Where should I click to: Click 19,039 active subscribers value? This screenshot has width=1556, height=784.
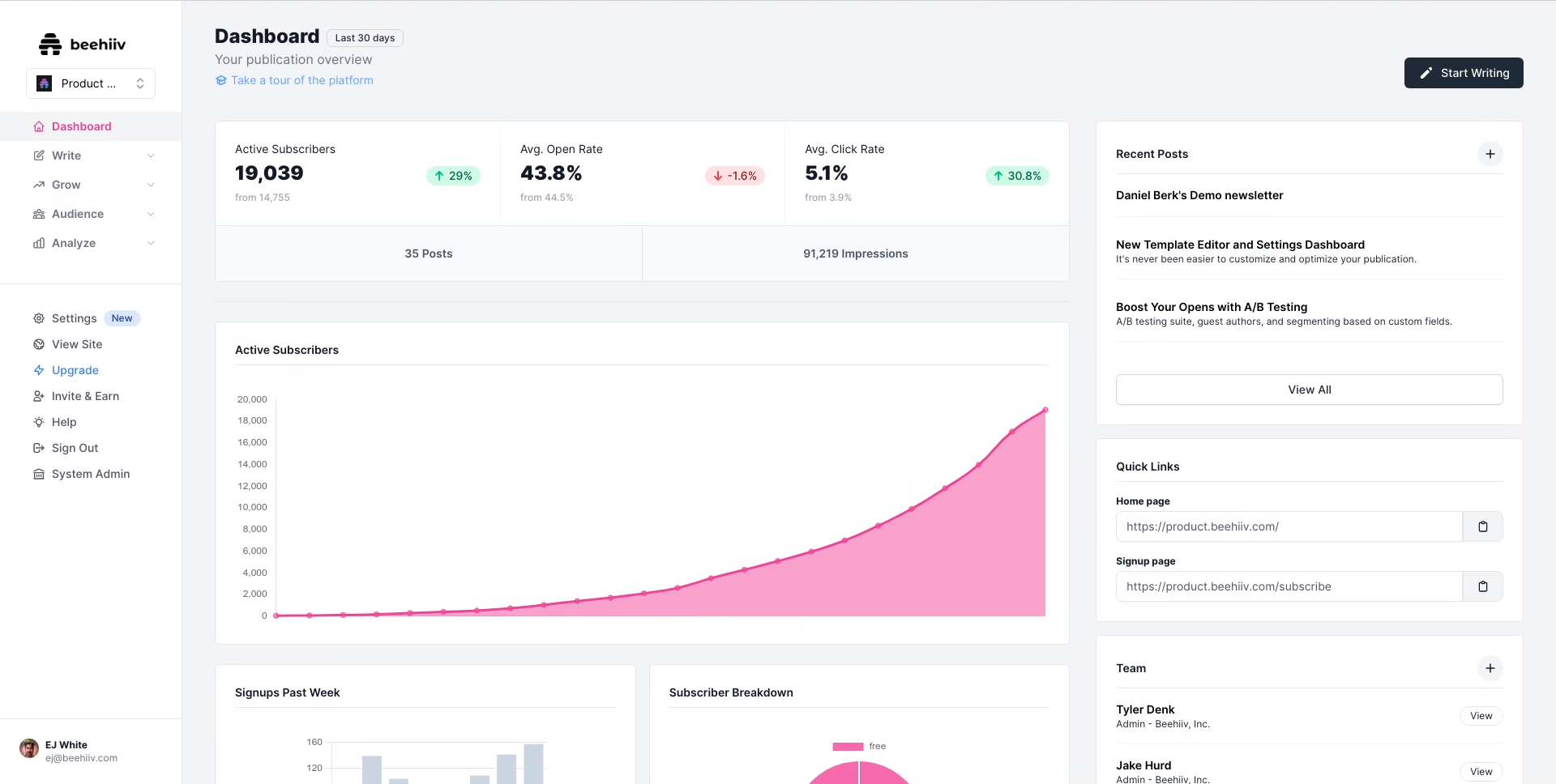[x=269, y=173]
